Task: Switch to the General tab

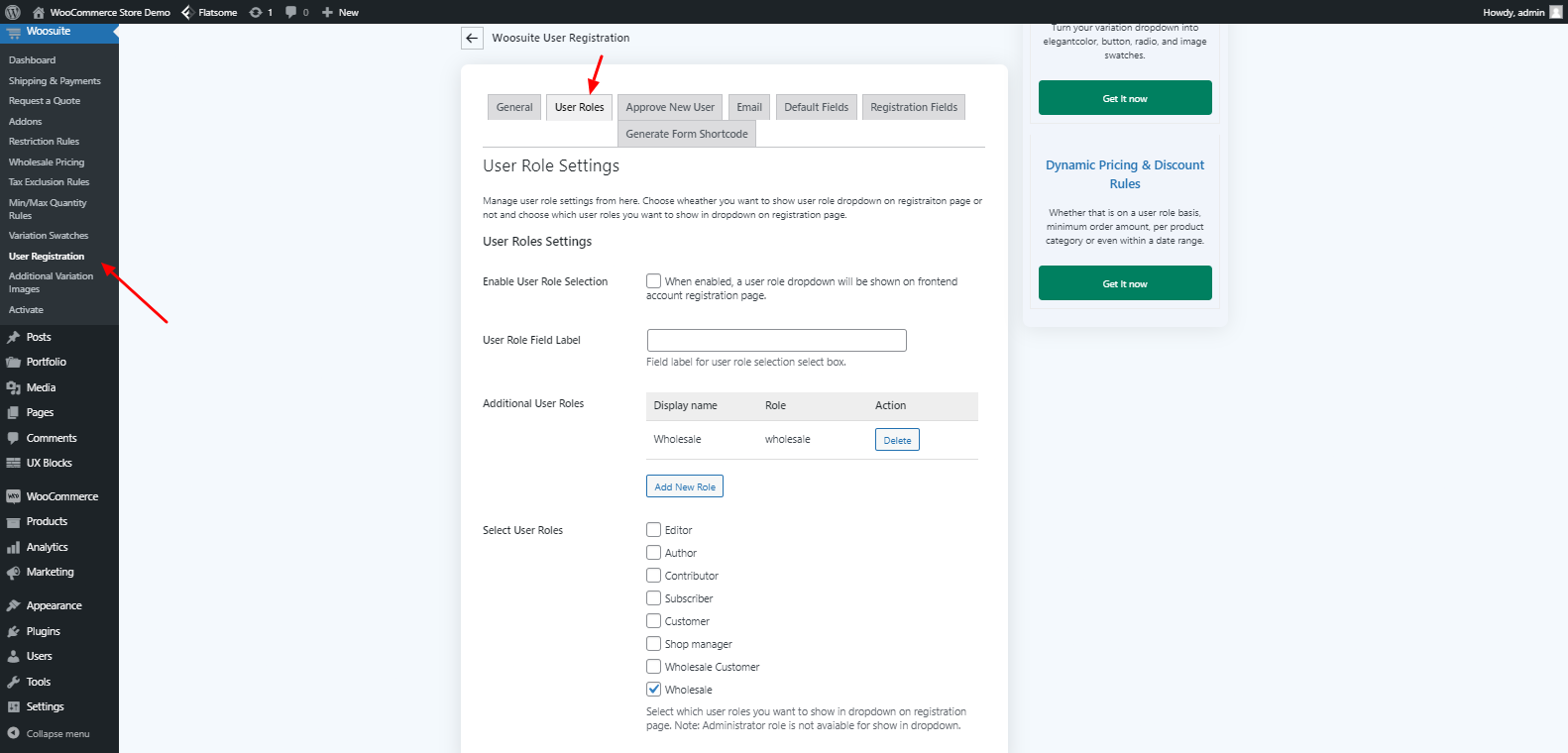Action: tap(514, 107)
